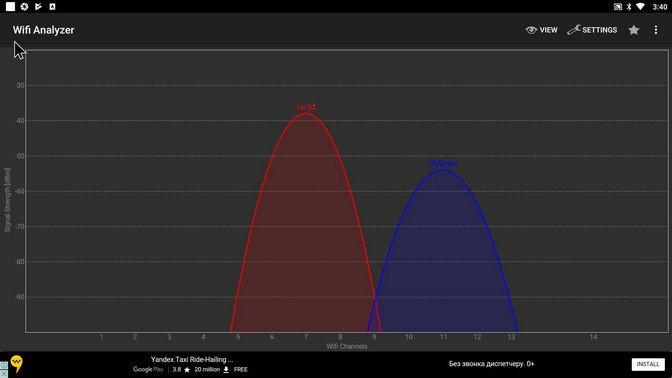Close the ad using X icon
672x378 pixels.
(3, 374)
